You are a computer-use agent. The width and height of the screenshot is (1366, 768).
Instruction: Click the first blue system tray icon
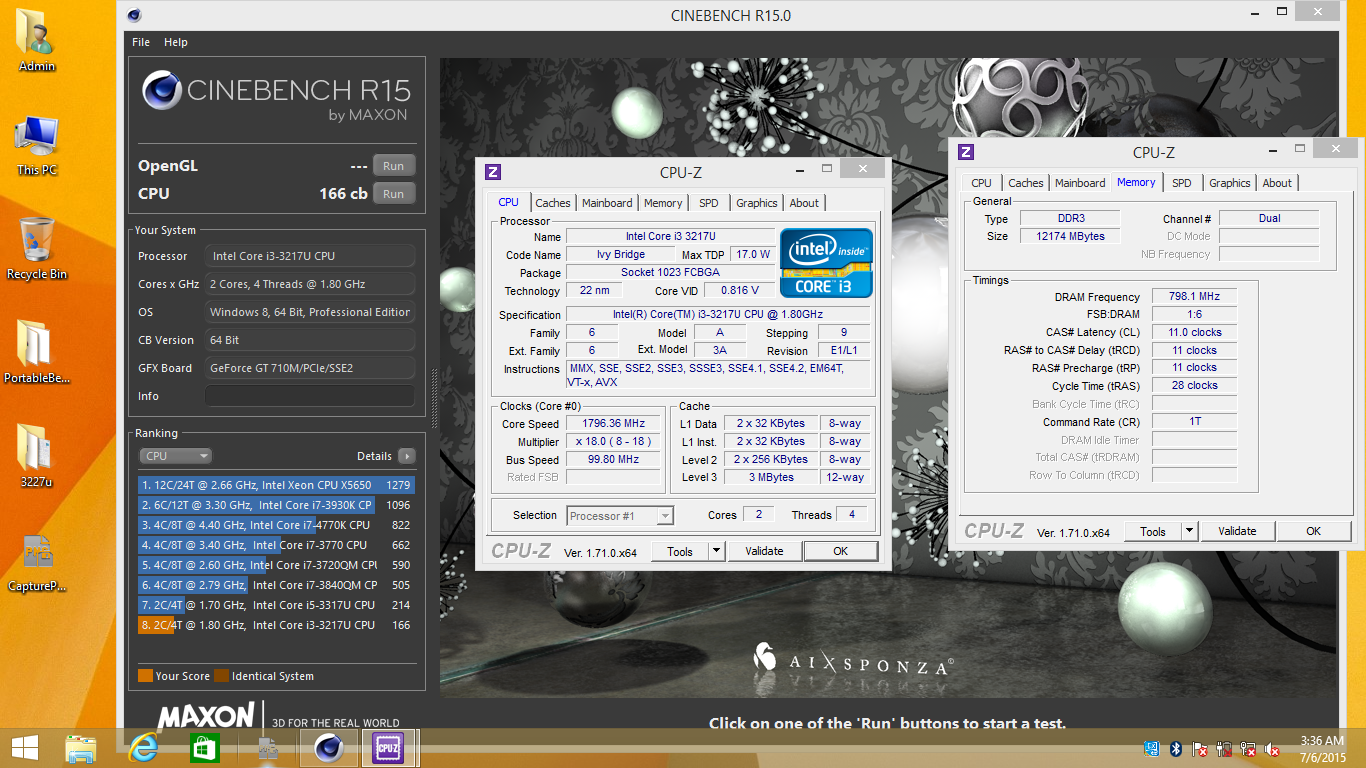1152,749
